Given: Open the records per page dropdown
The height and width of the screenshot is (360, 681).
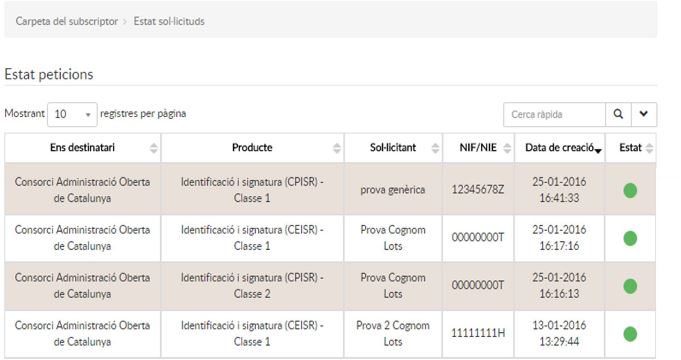Looking at the screenshot, I should [x=72, y=114].
